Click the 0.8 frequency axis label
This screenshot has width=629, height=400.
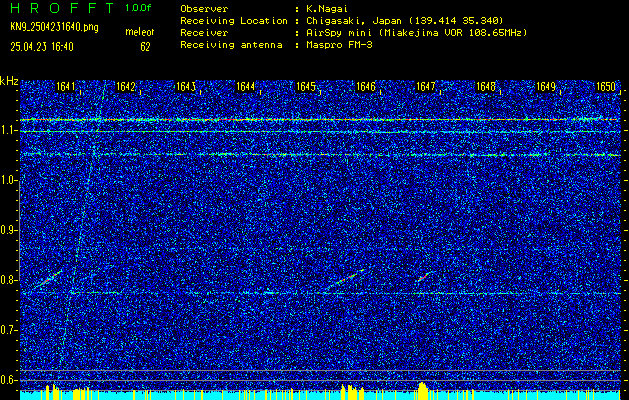[x=7, y=280]
